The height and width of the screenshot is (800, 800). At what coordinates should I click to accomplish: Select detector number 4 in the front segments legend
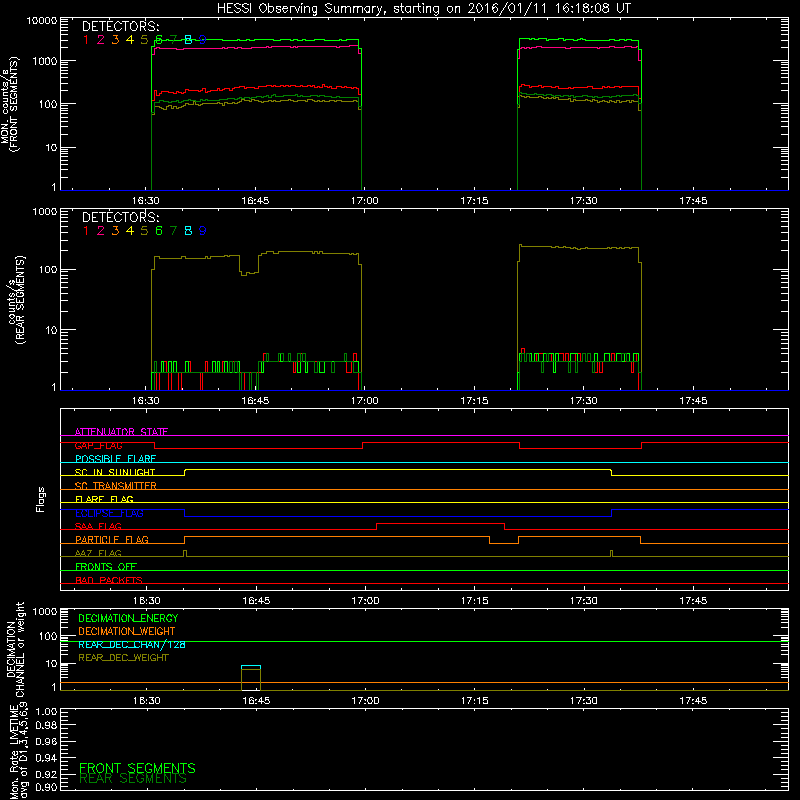click(x=130, y=40)
